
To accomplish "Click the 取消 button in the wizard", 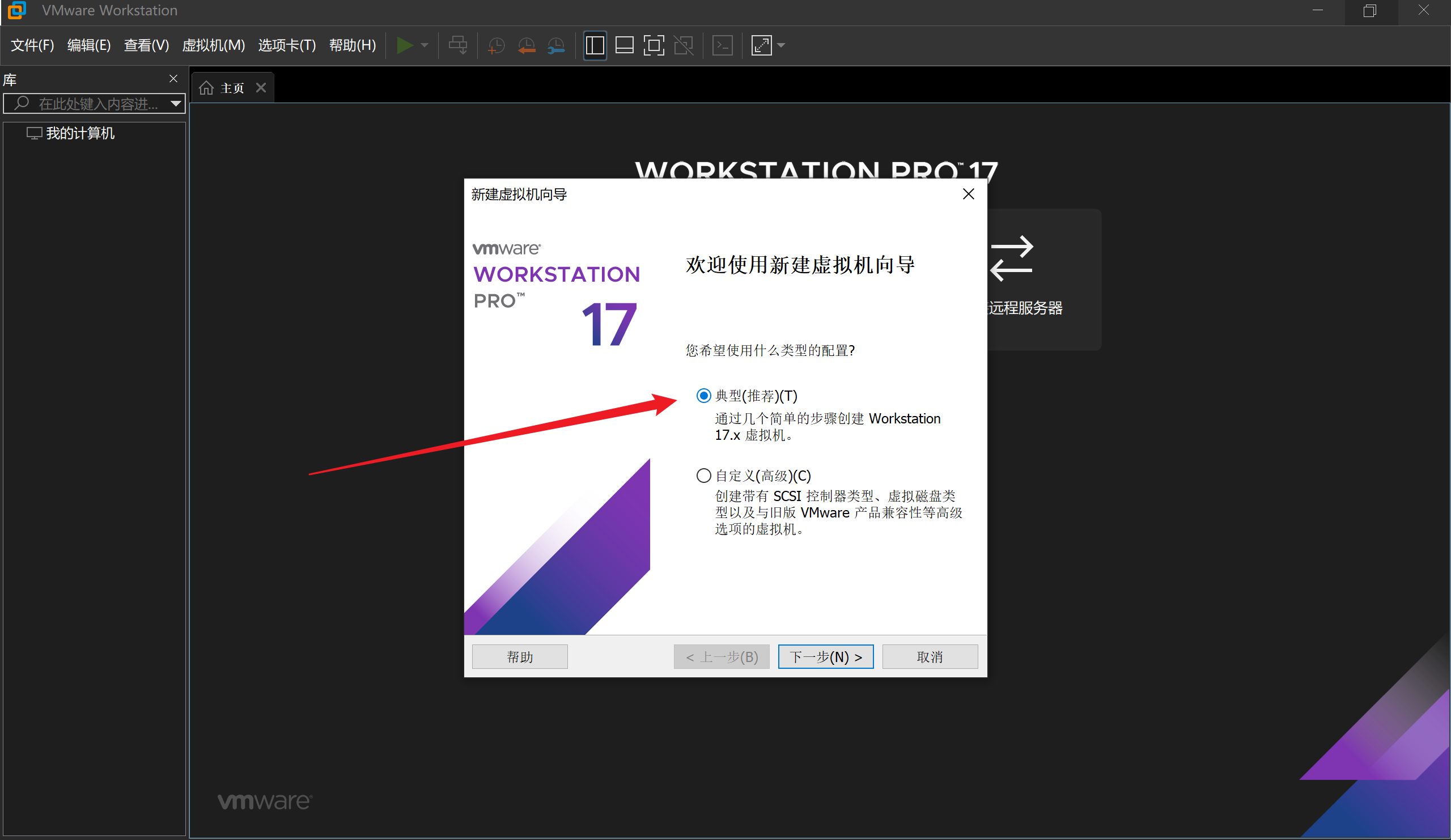I will tap(930, 657).
